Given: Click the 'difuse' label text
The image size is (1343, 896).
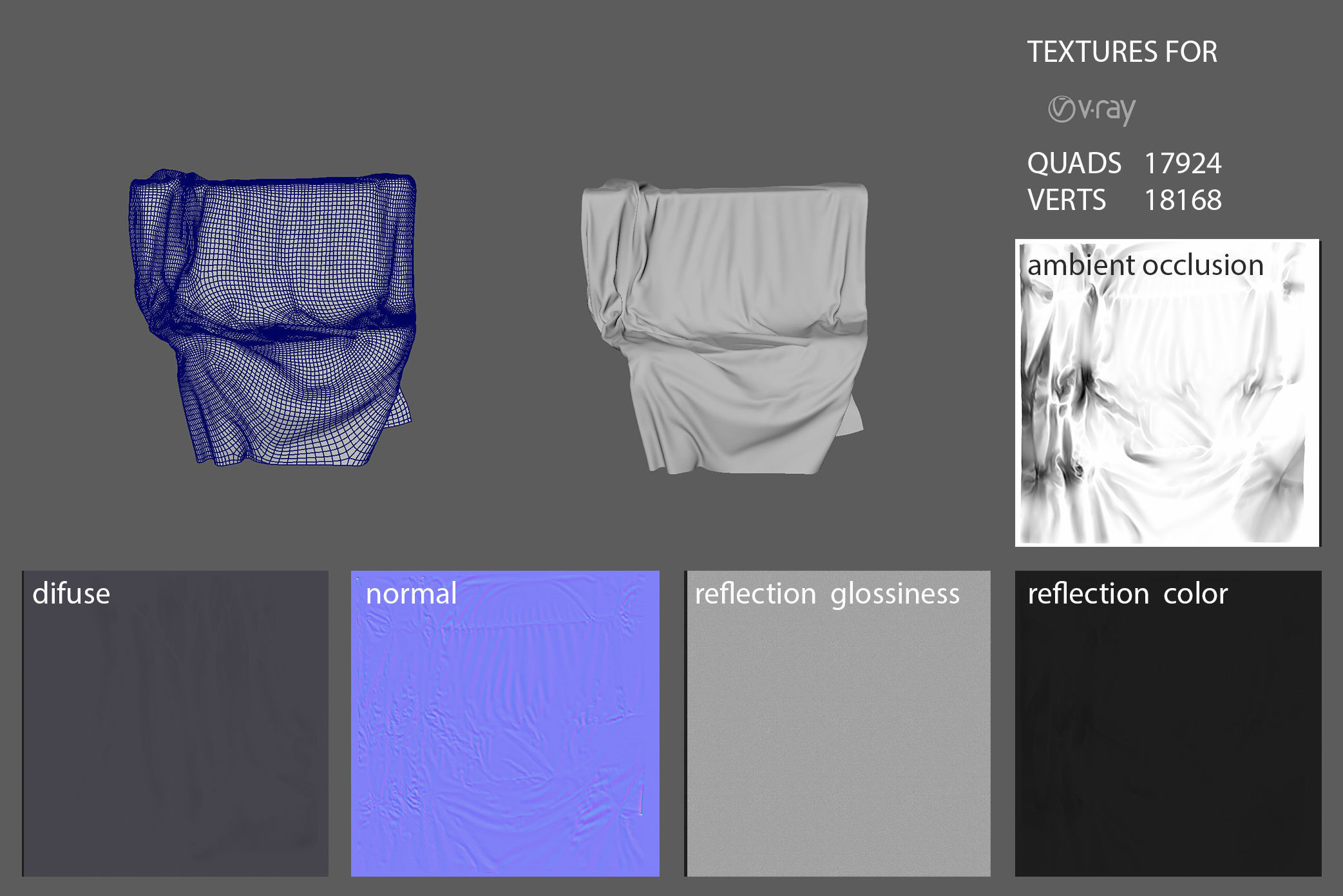Looking at the screenshot, I should pos(71,593).
